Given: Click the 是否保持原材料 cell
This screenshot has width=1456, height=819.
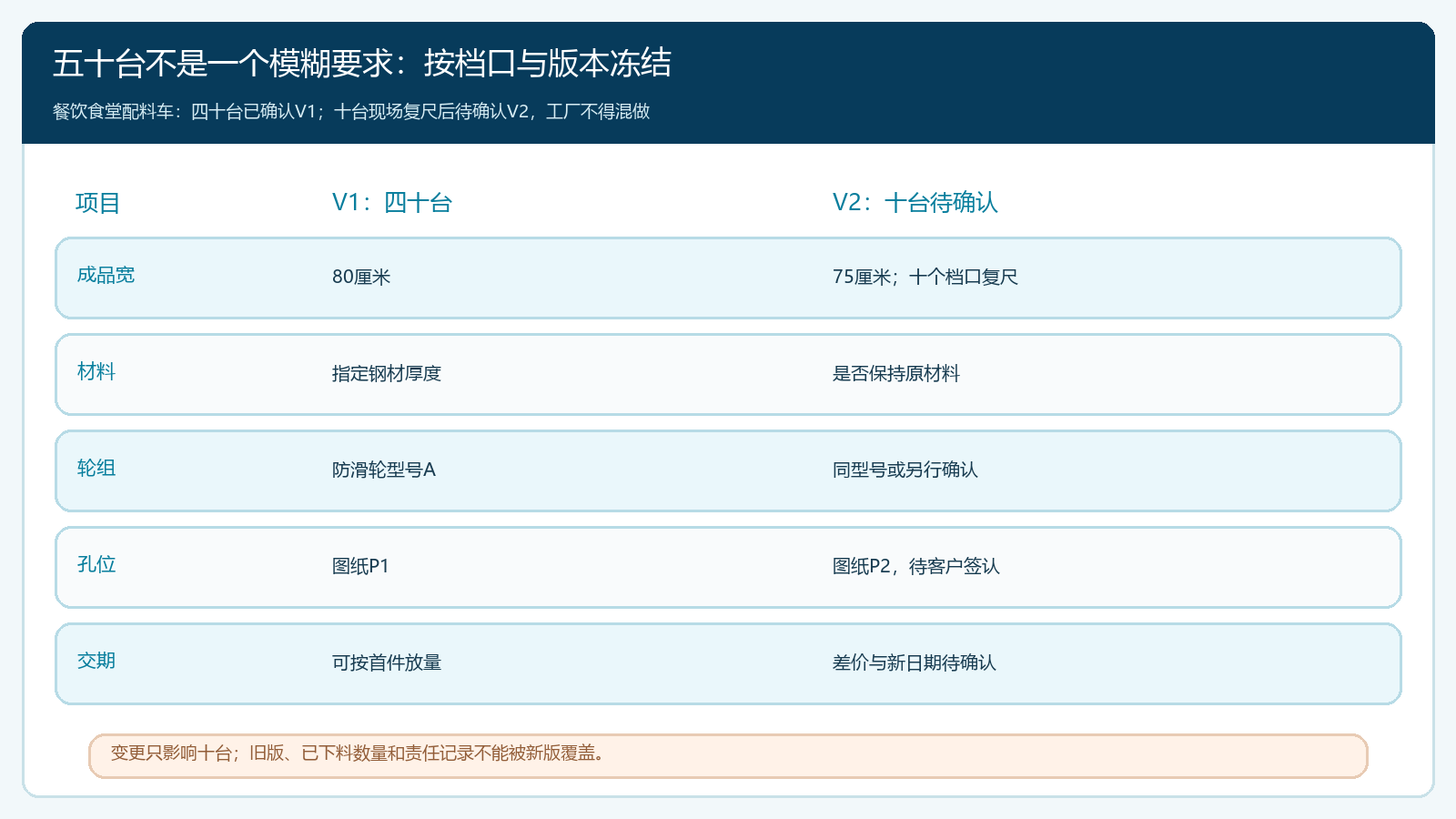Looking at the screenshot, I should pyautogui.click(x=896, y=373).
